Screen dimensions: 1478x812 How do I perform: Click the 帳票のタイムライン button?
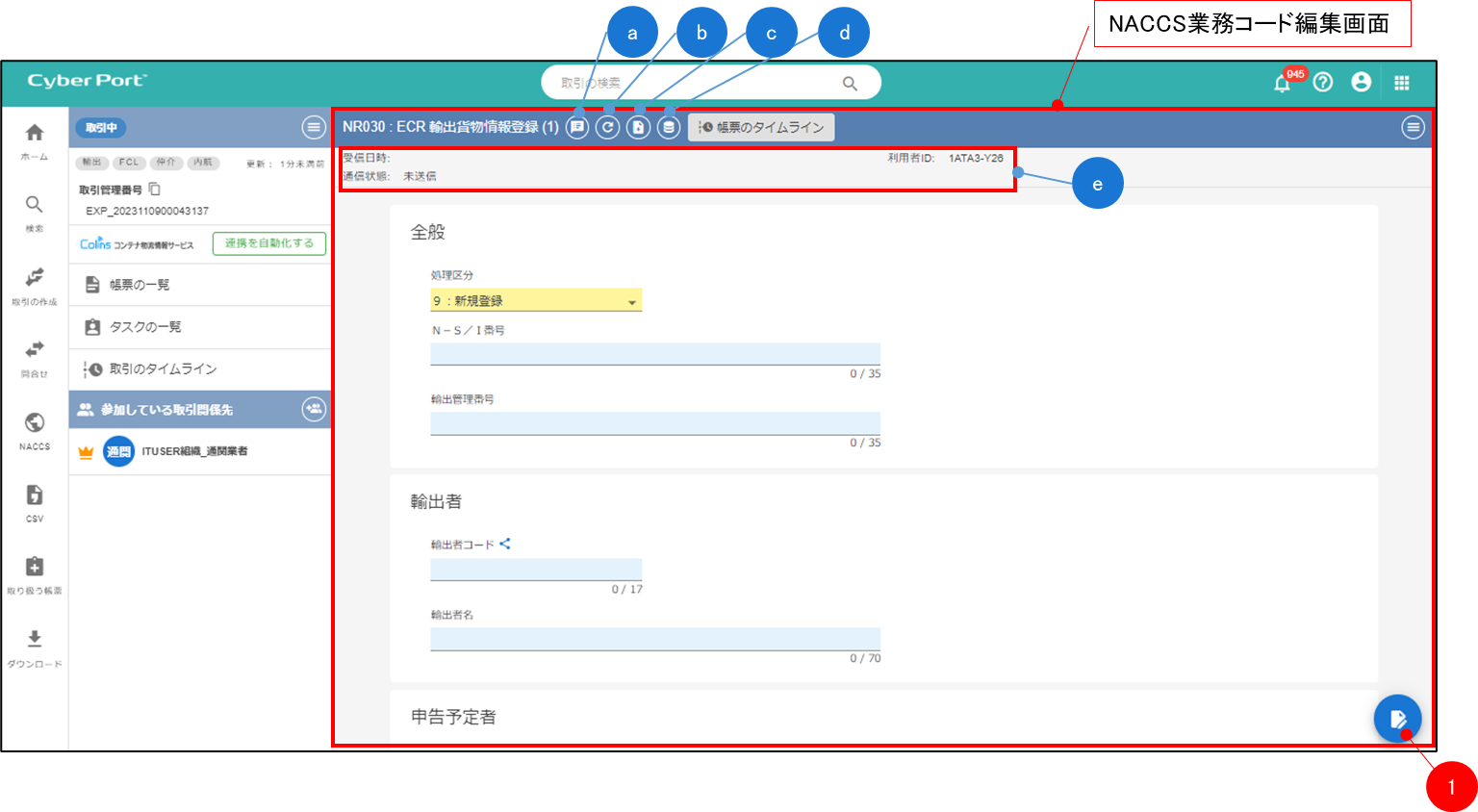761,127
